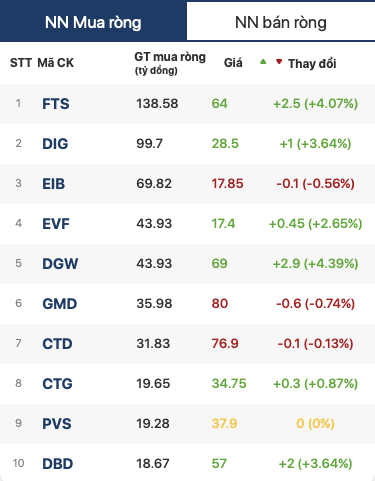375x481 pixels.
Task: Open the PVS ticker link
Action: click(x=57, y=424)
